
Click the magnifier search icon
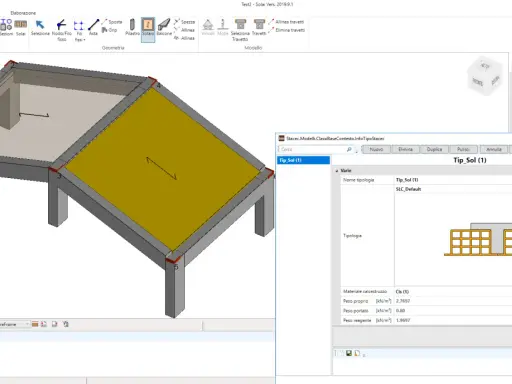[349, 149]
